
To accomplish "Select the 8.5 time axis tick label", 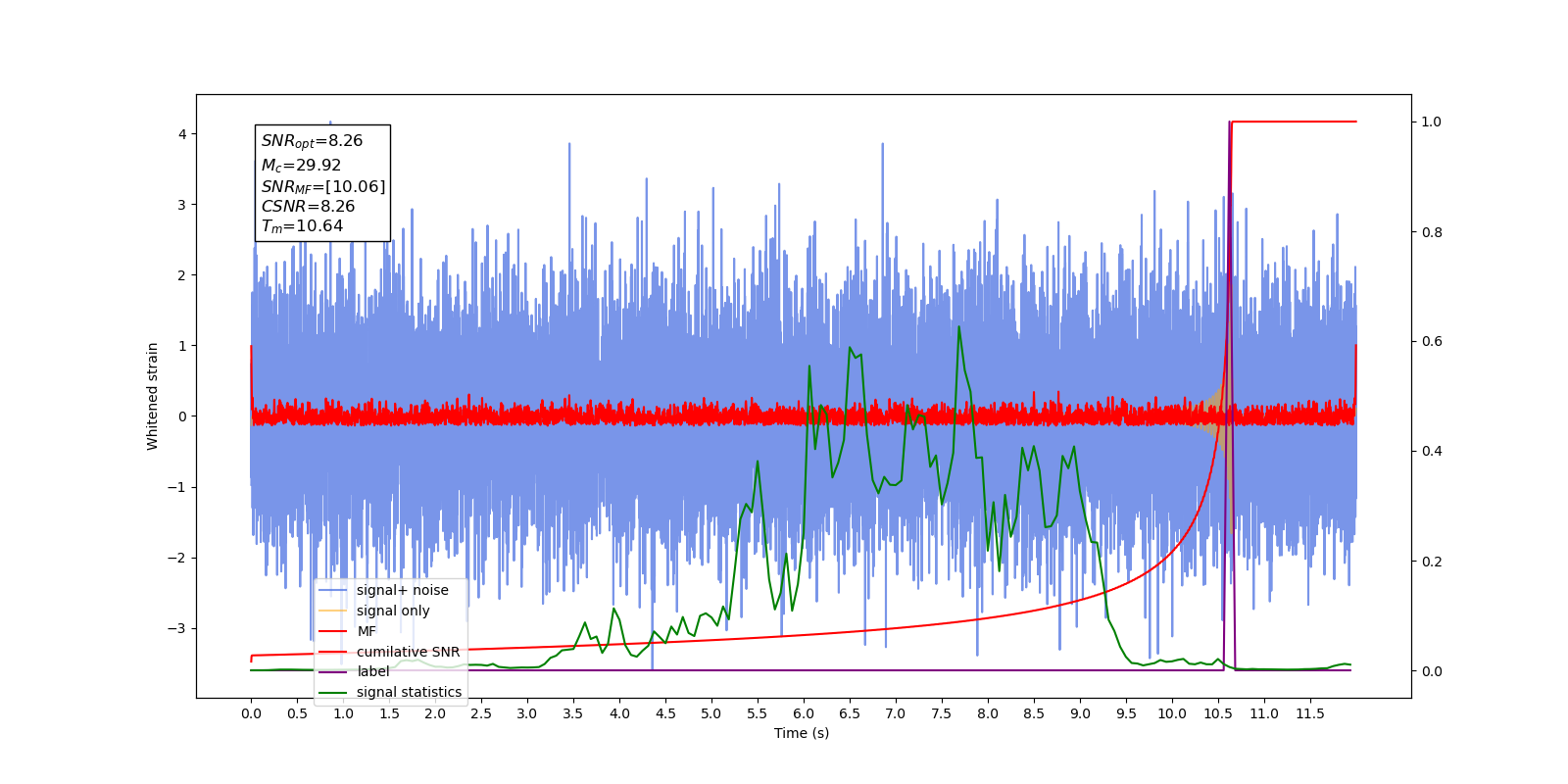I will (x=1034, y=713).
